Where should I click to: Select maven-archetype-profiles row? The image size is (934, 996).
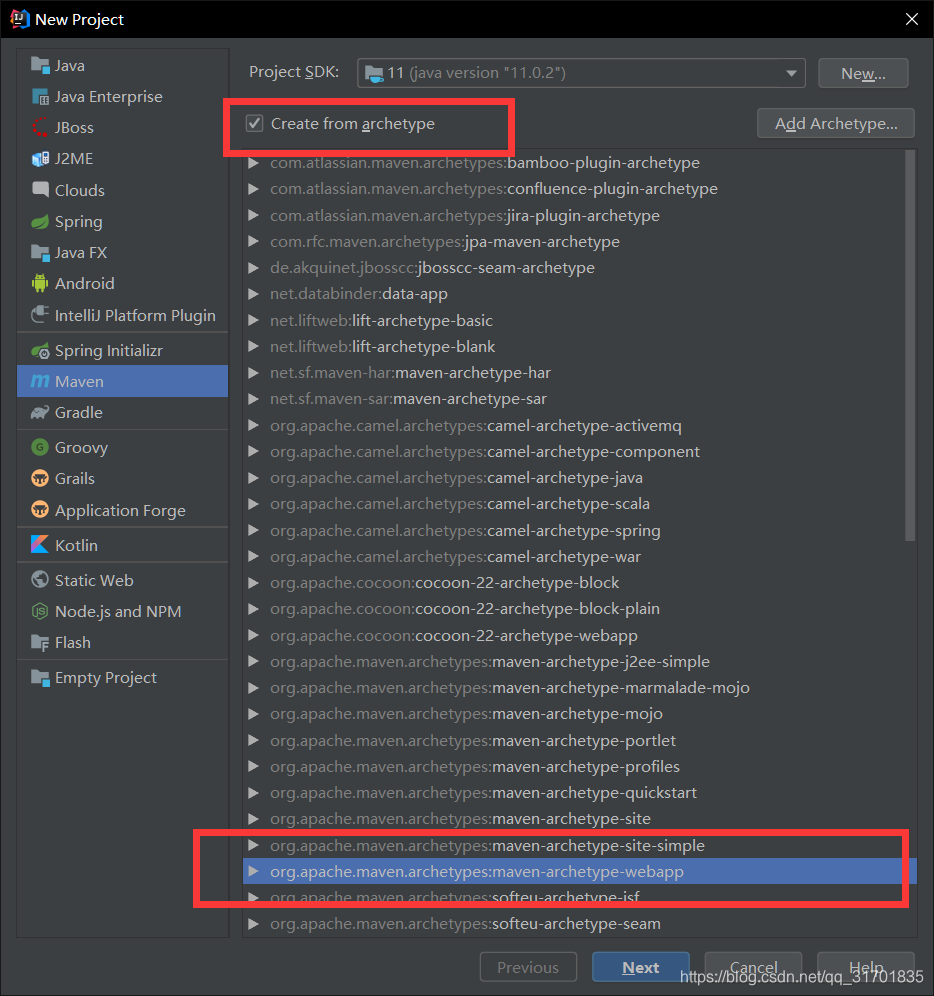(x=579, y=766)
